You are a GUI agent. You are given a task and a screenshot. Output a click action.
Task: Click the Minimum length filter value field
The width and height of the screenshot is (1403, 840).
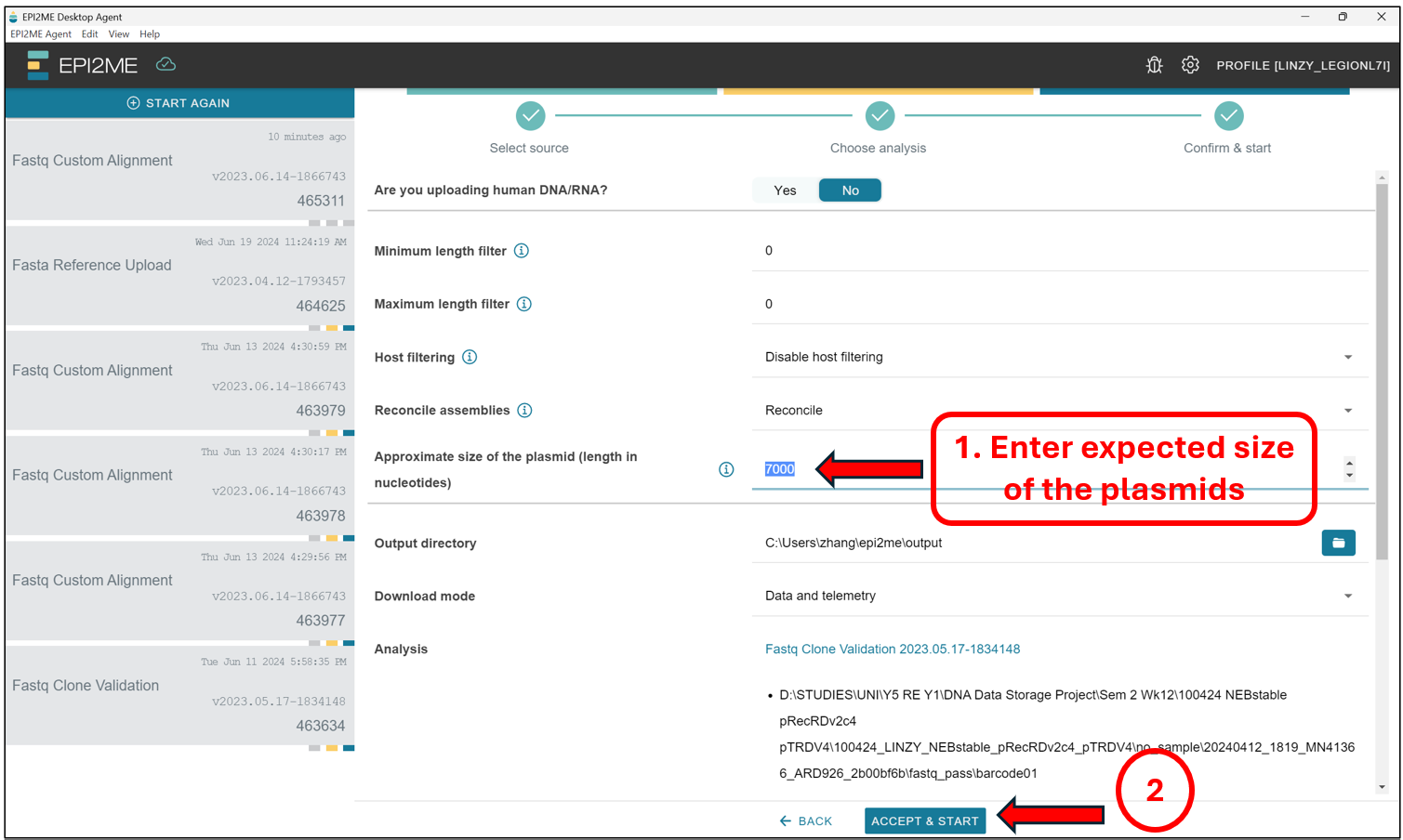point(1060,251)
